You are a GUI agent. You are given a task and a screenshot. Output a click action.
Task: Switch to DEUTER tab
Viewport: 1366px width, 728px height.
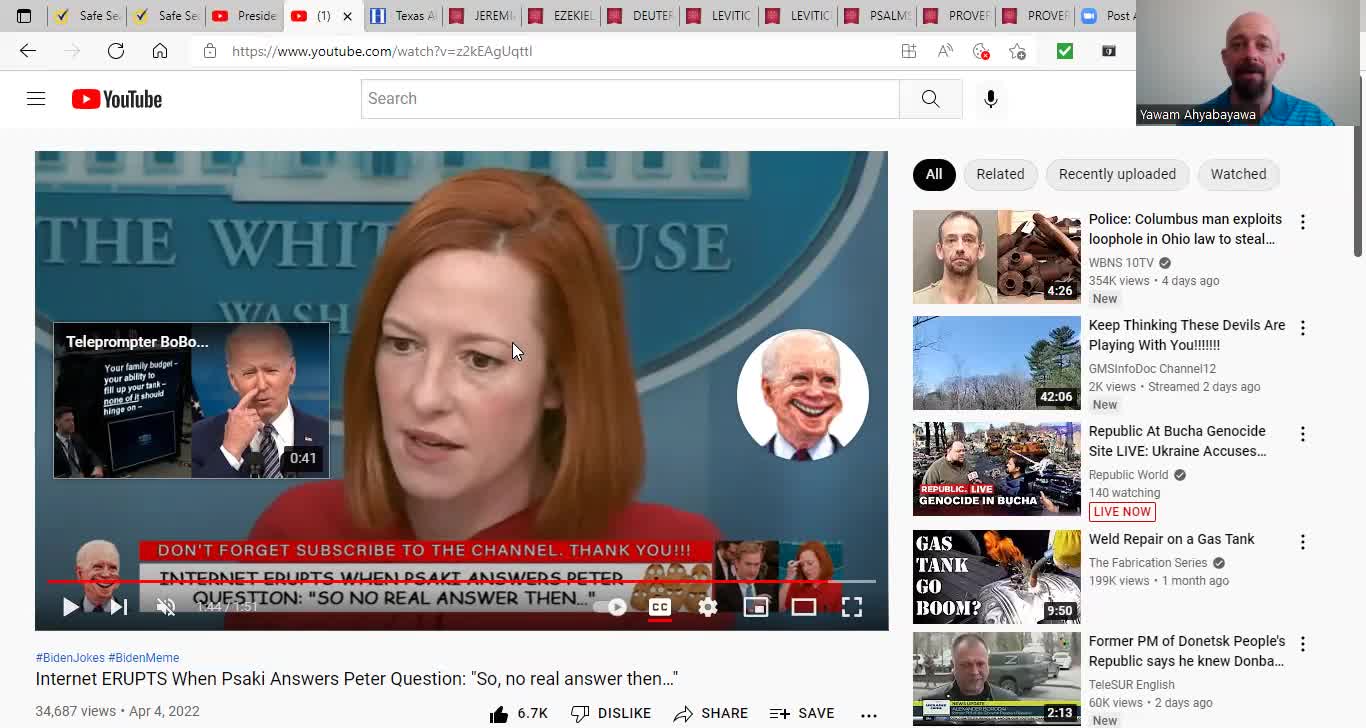point(639,16)
